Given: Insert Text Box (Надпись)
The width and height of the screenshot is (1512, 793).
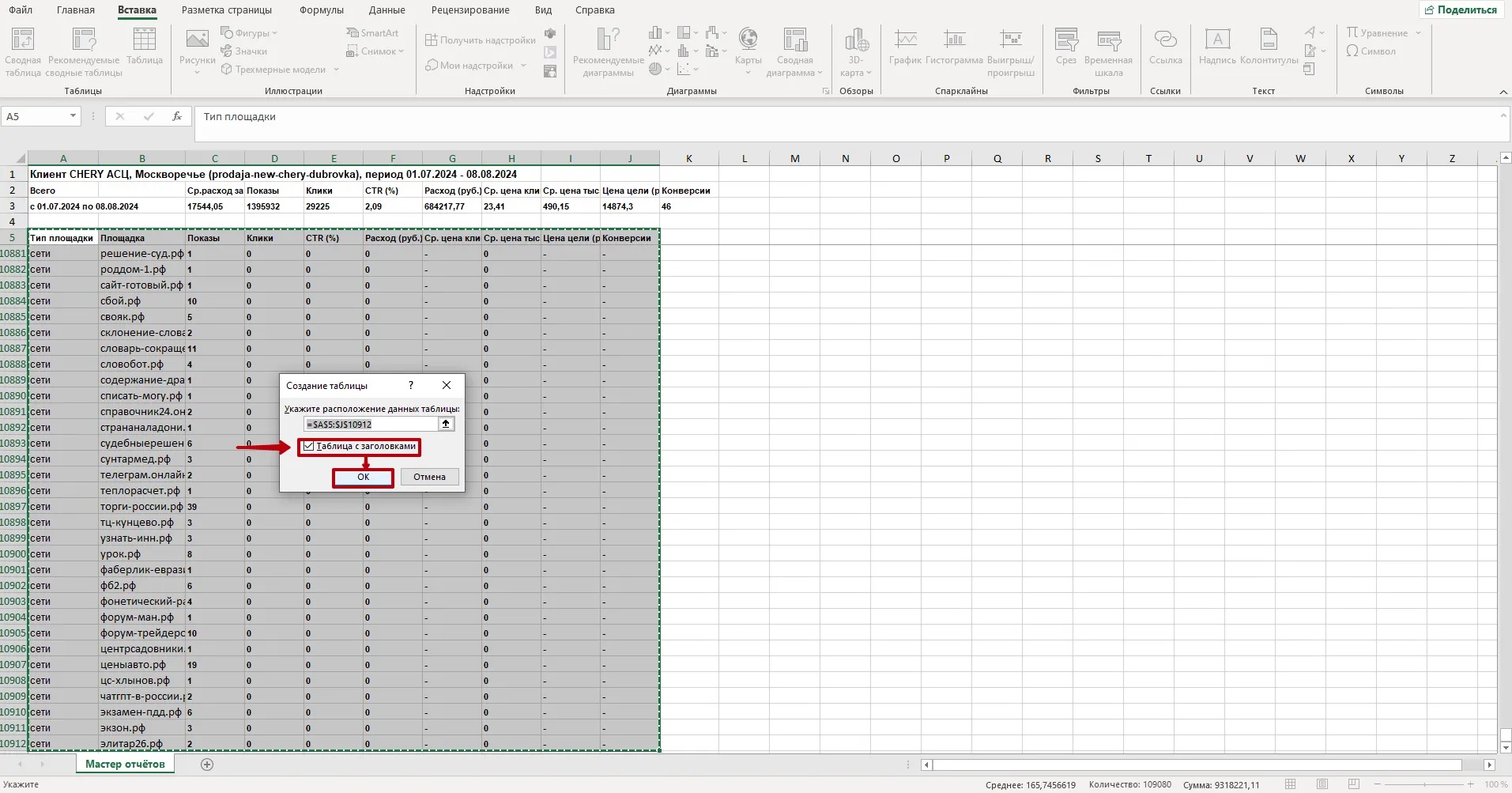Looking at the screenshot, I should point(1217,47).
